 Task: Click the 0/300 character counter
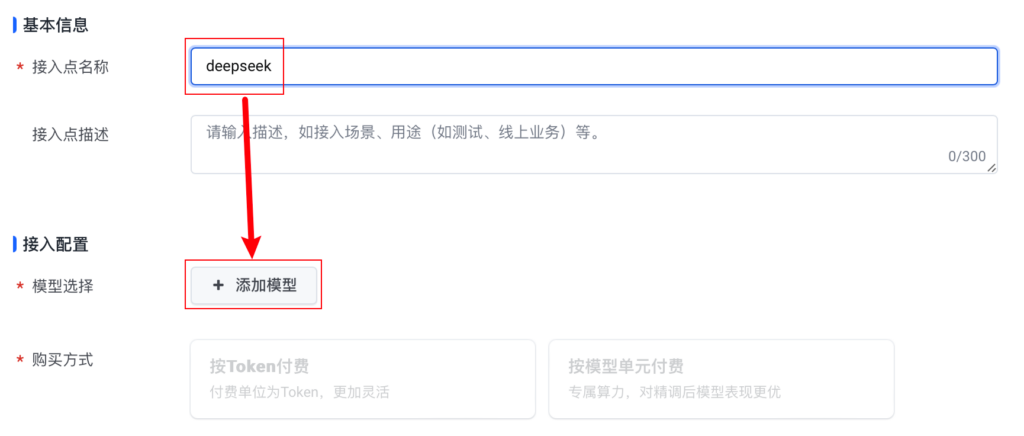tap(966, 156)
